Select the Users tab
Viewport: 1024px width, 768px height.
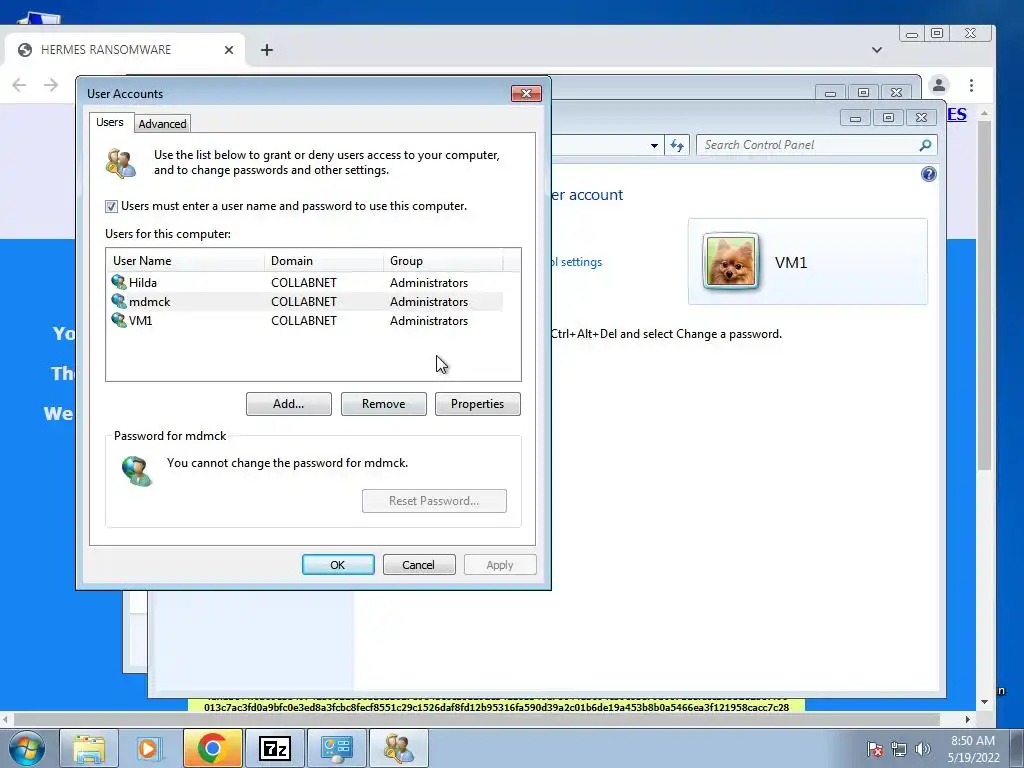(x=110, y=122)
